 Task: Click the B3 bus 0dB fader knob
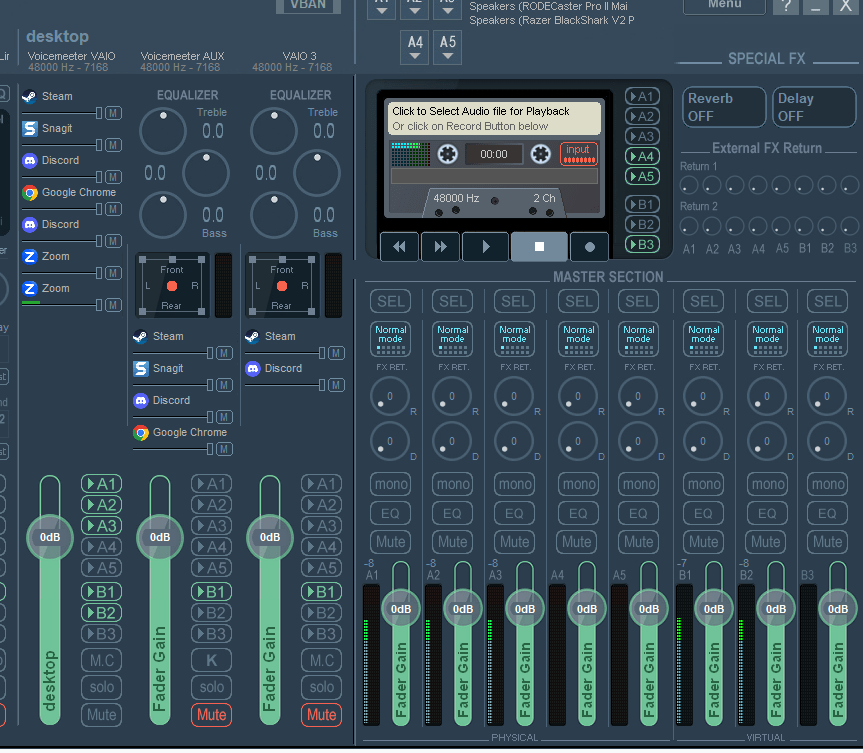(x=838, y=609)
